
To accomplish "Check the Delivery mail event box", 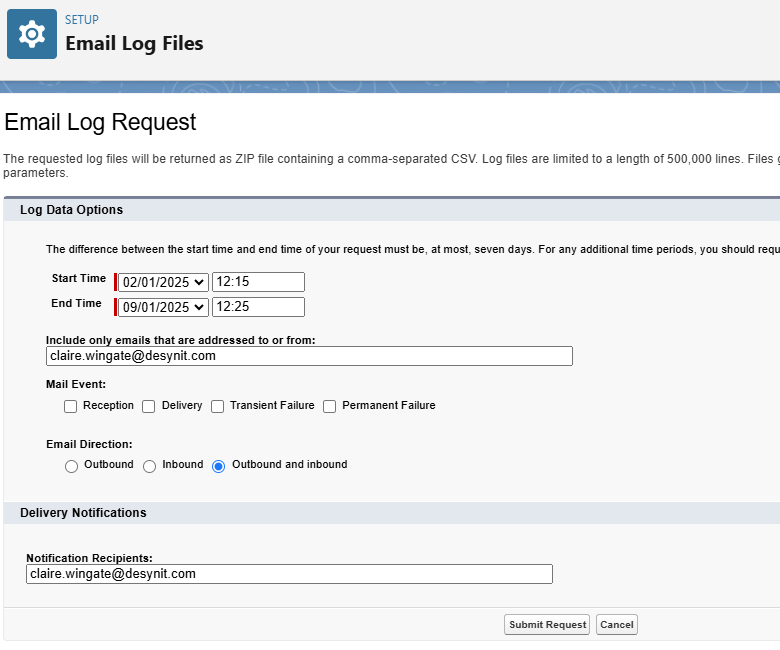I will pos(149,407).
